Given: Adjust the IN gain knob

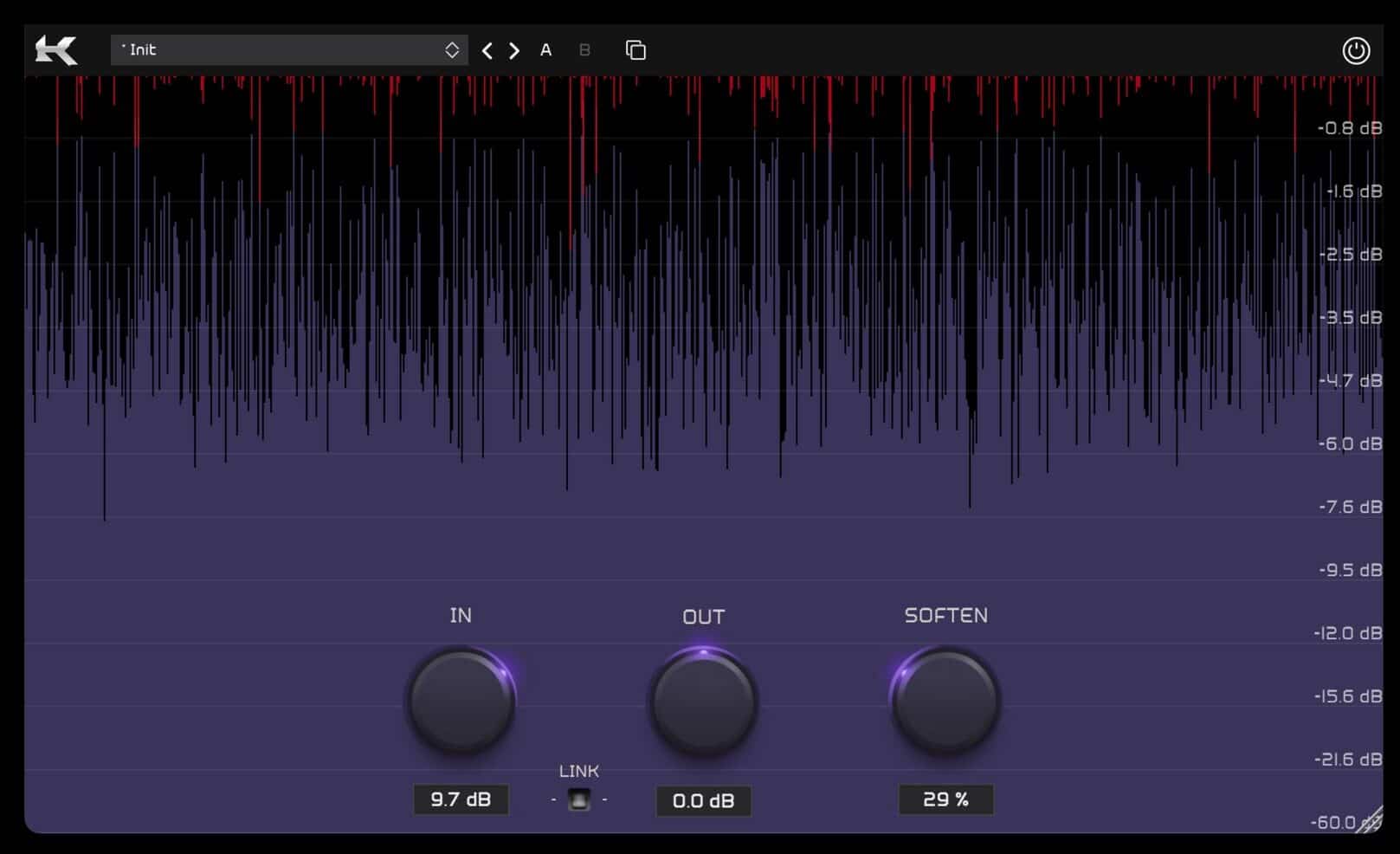Looking at the screenshot, I should tap(461, 702).
